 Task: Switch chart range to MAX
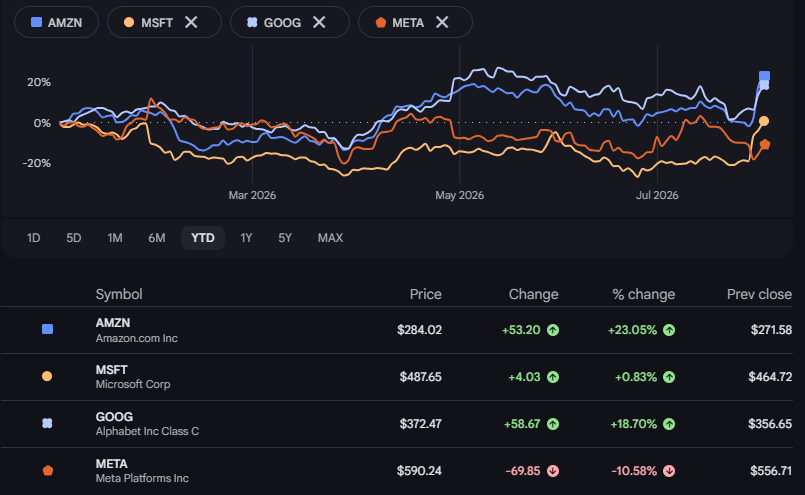330,238
